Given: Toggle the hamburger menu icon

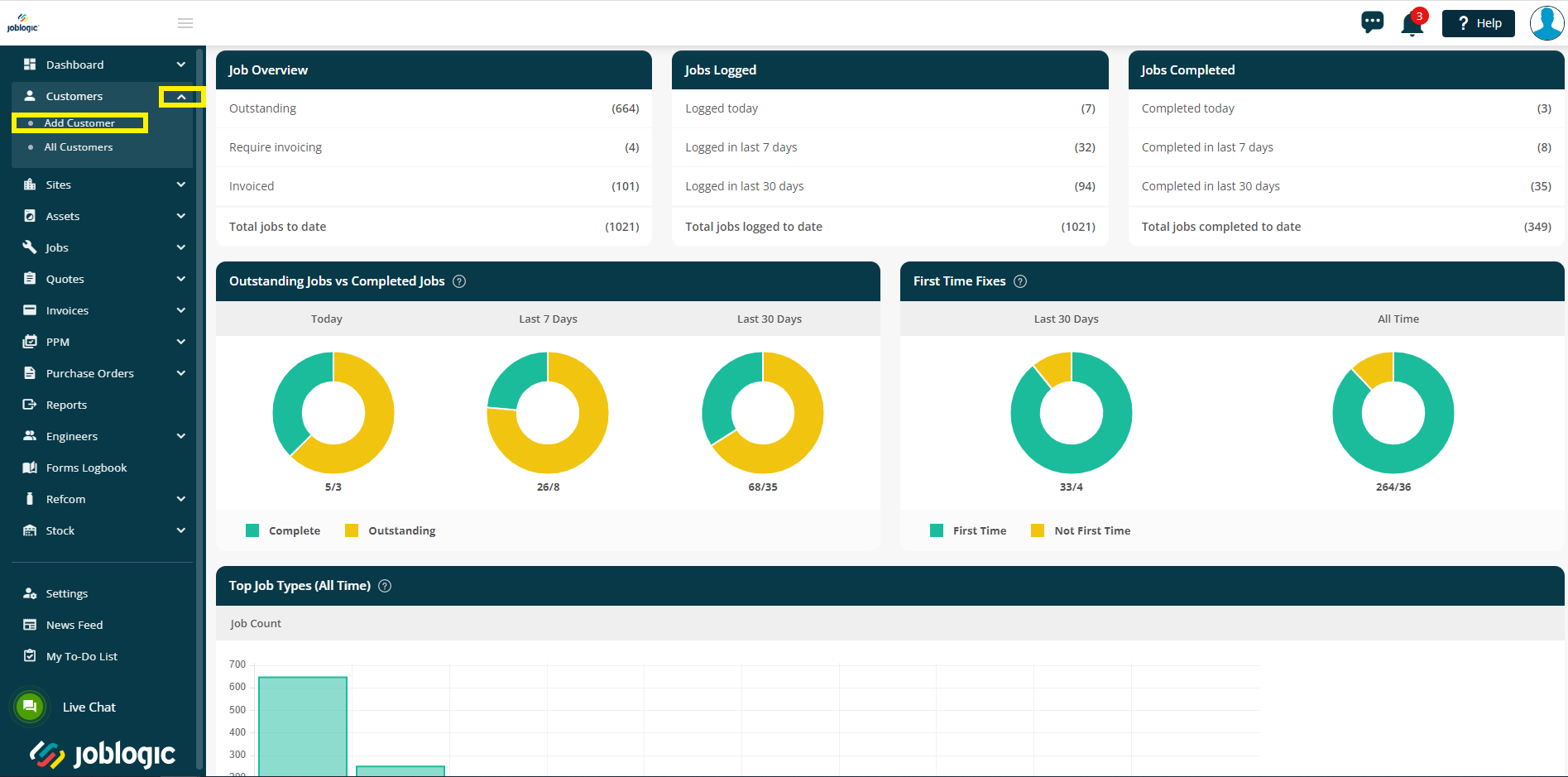Looking at the screenshot, I should [185, 23].
